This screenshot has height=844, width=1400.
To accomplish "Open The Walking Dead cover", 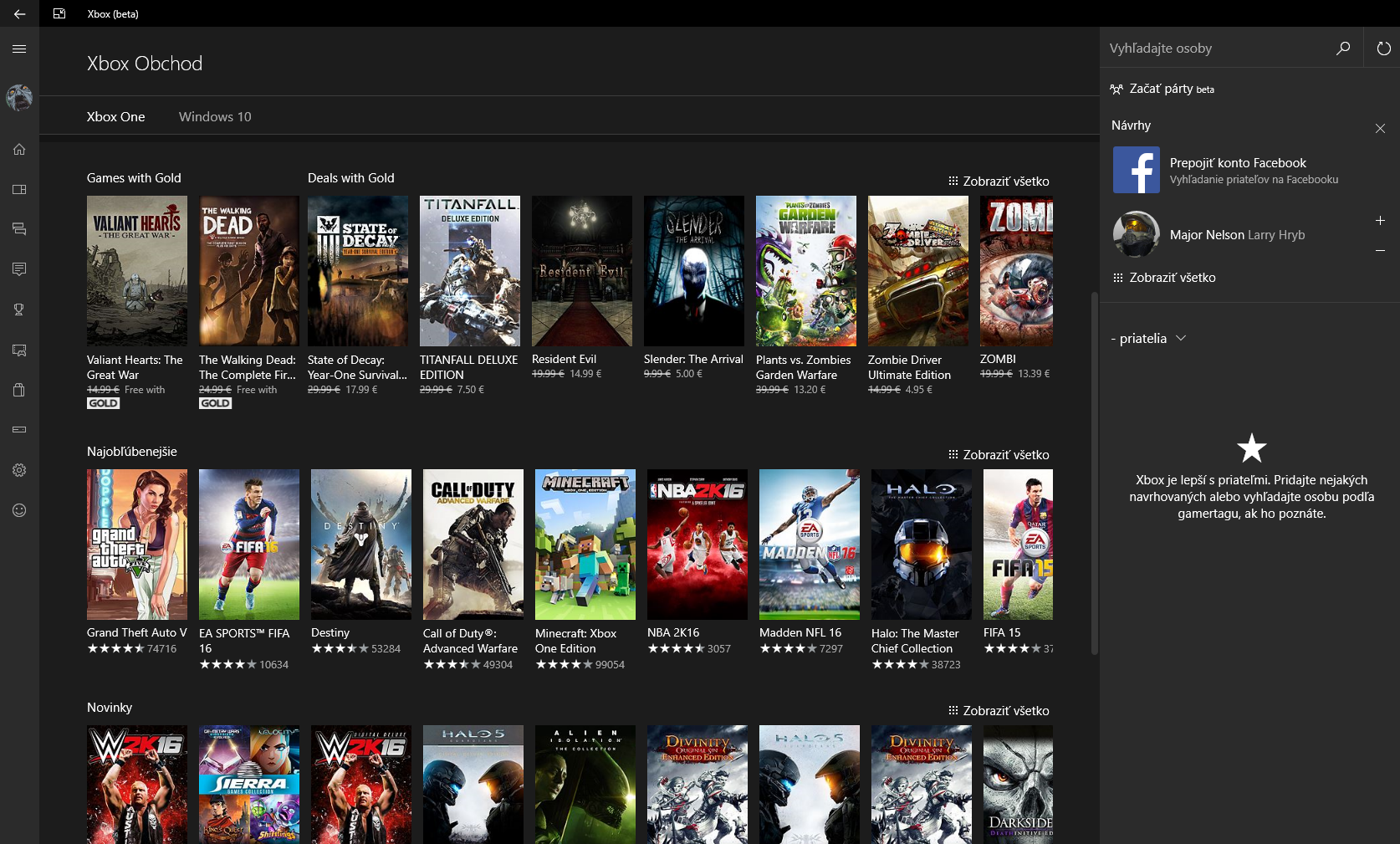I will click(249, 271).
